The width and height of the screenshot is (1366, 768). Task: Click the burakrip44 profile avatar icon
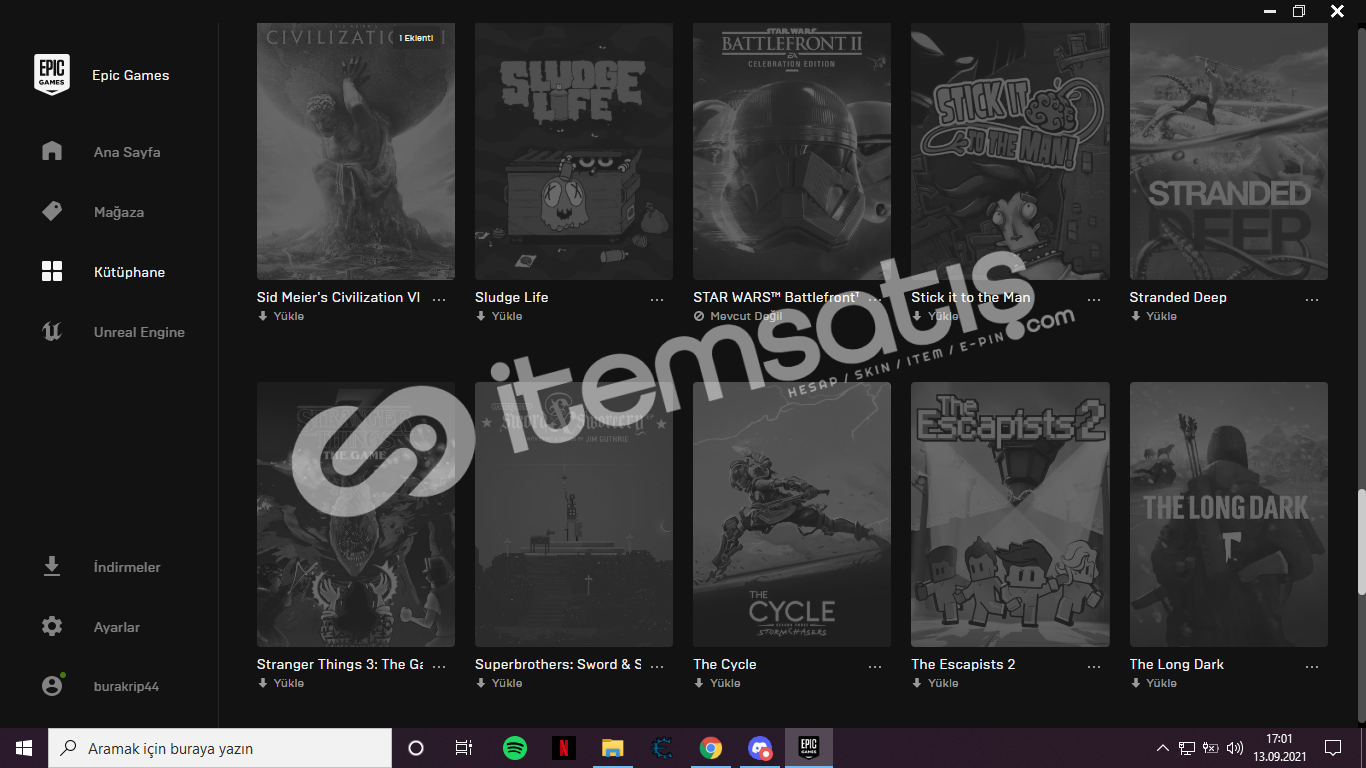52,686
